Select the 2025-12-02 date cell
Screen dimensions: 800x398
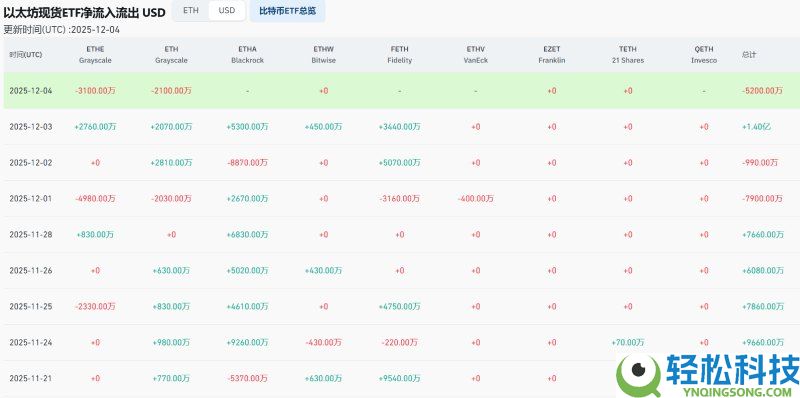click(x=31, y=163)
